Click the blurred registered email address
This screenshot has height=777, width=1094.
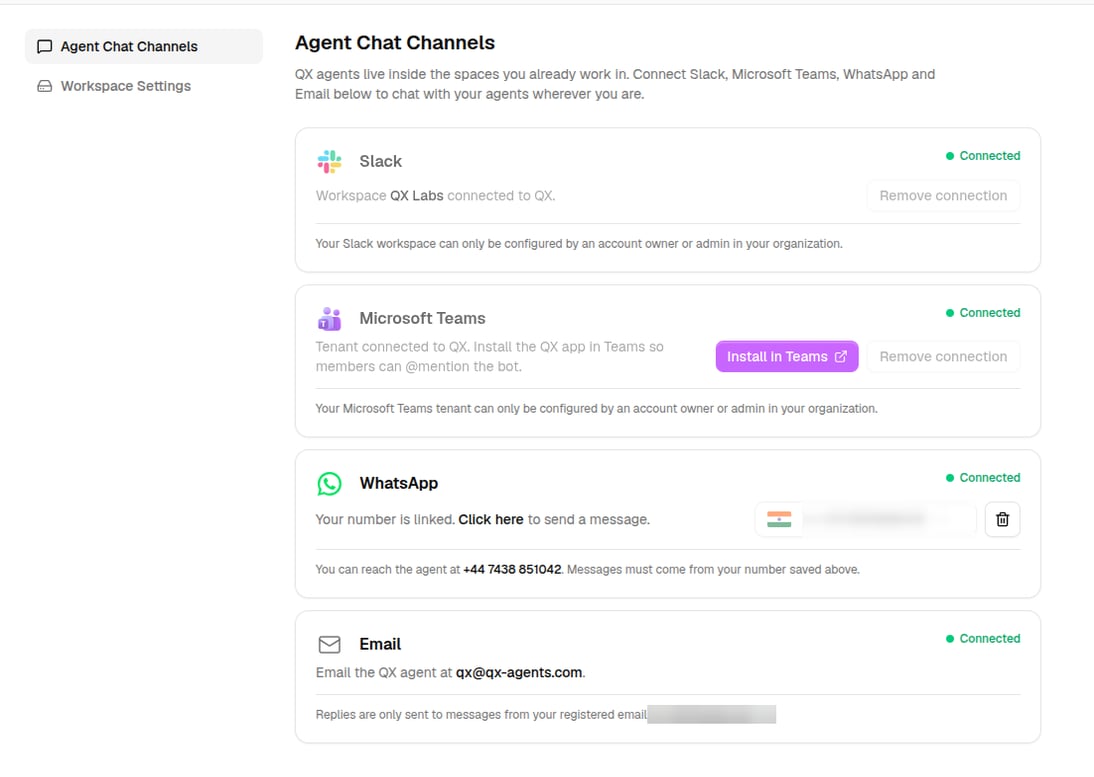(x=712, y=714)
